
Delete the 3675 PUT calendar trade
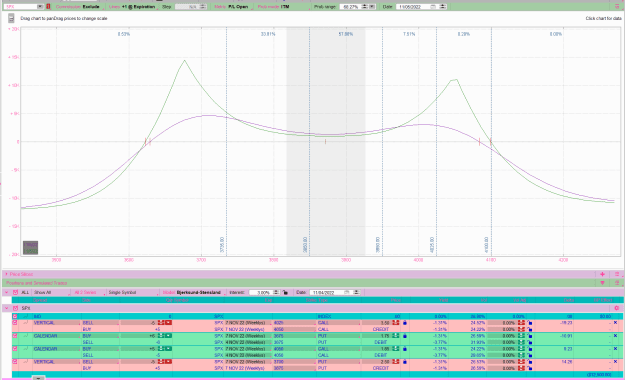coord(615,336)
